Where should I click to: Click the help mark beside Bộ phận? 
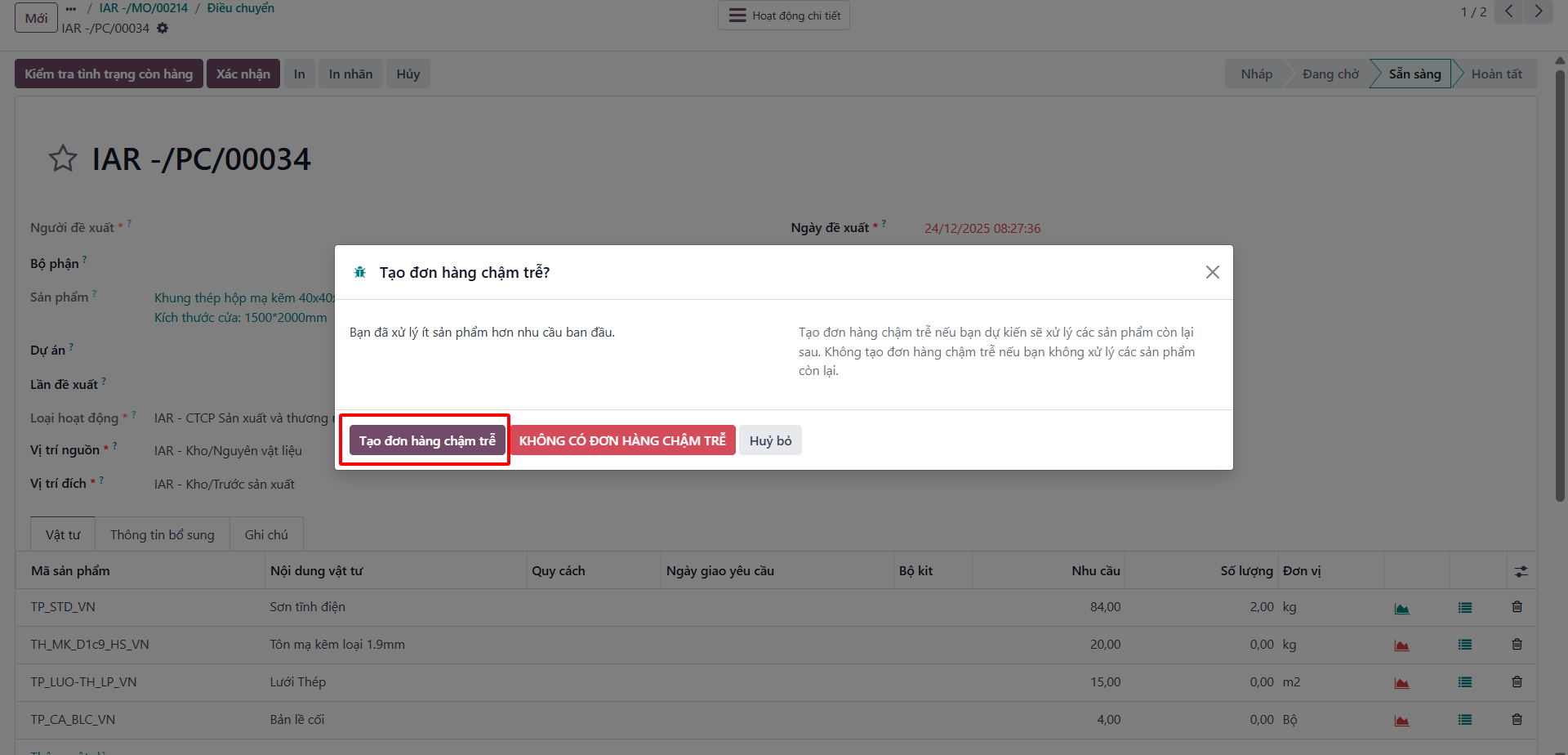pyautogui.click(x=84, y=260)
